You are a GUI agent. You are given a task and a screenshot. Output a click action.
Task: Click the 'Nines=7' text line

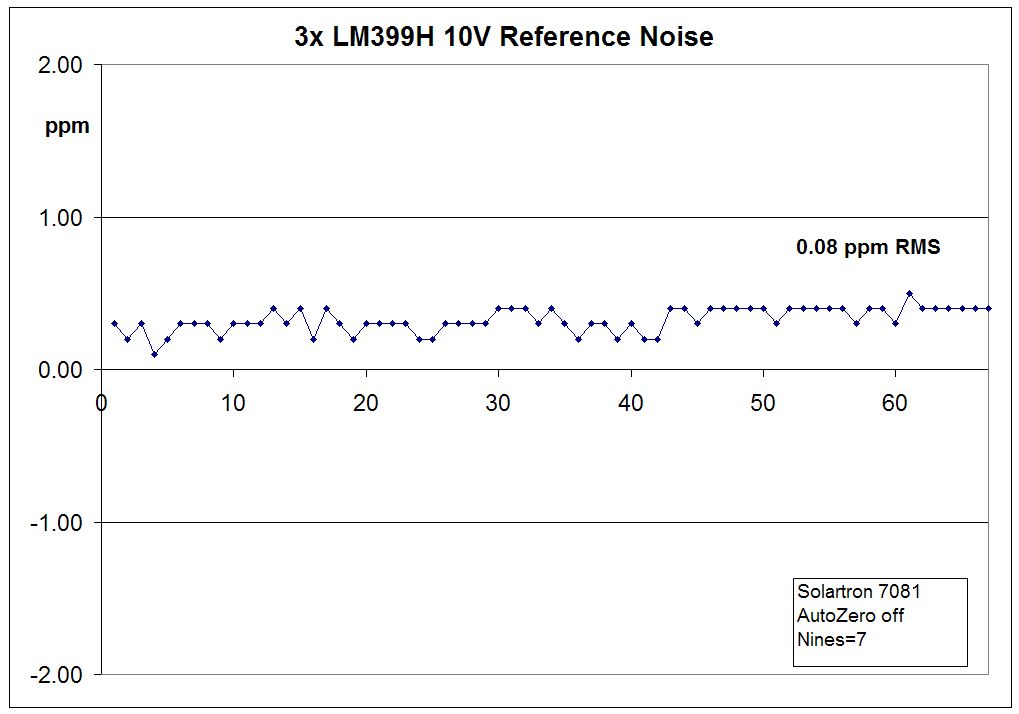pos(831,639)
